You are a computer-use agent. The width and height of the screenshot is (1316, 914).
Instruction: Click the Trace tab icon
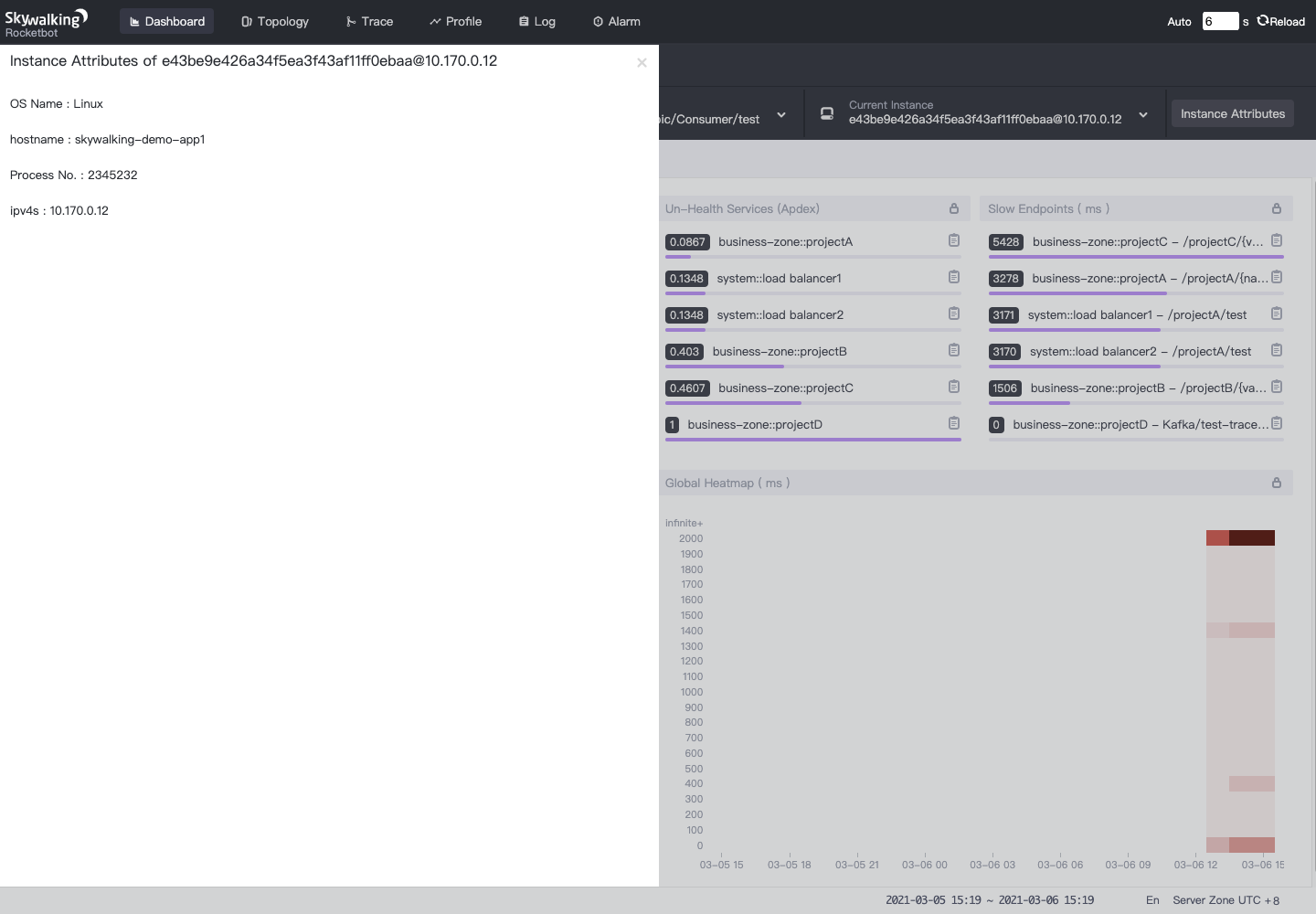[351, 22]
